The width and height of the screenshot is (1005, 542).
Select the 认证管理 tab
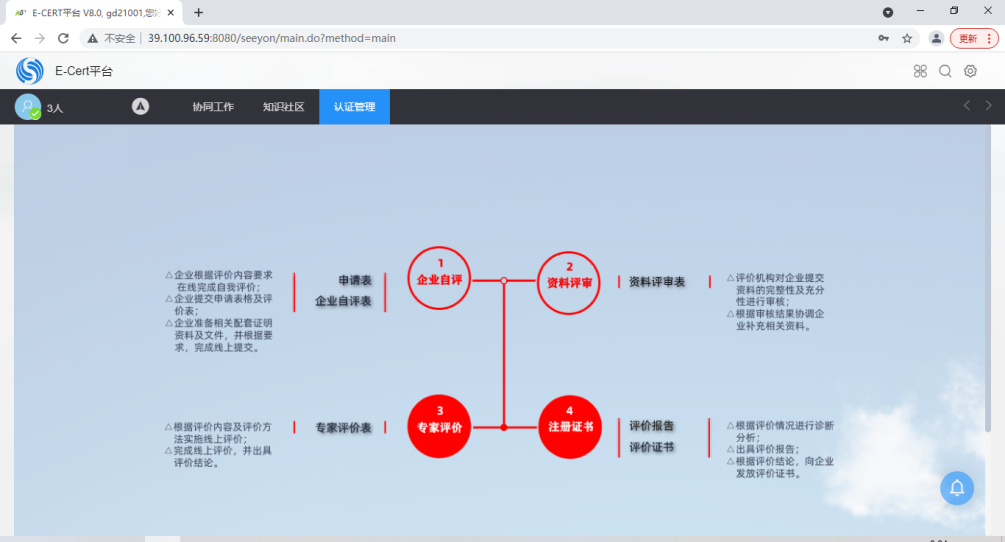pyautogui.click(x=354, y=107)
